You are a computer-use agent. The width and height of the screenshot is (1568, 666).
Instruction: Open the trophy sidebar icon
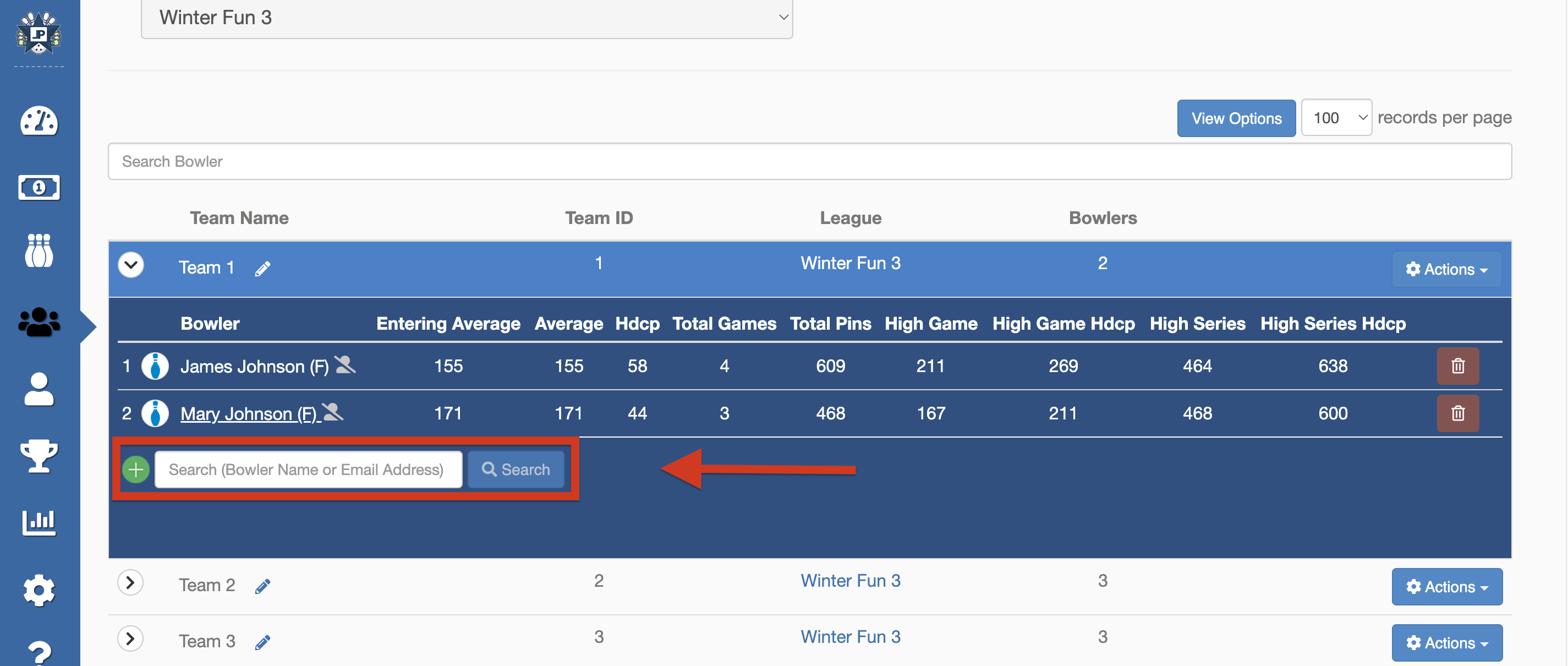[x=39, y=455]
